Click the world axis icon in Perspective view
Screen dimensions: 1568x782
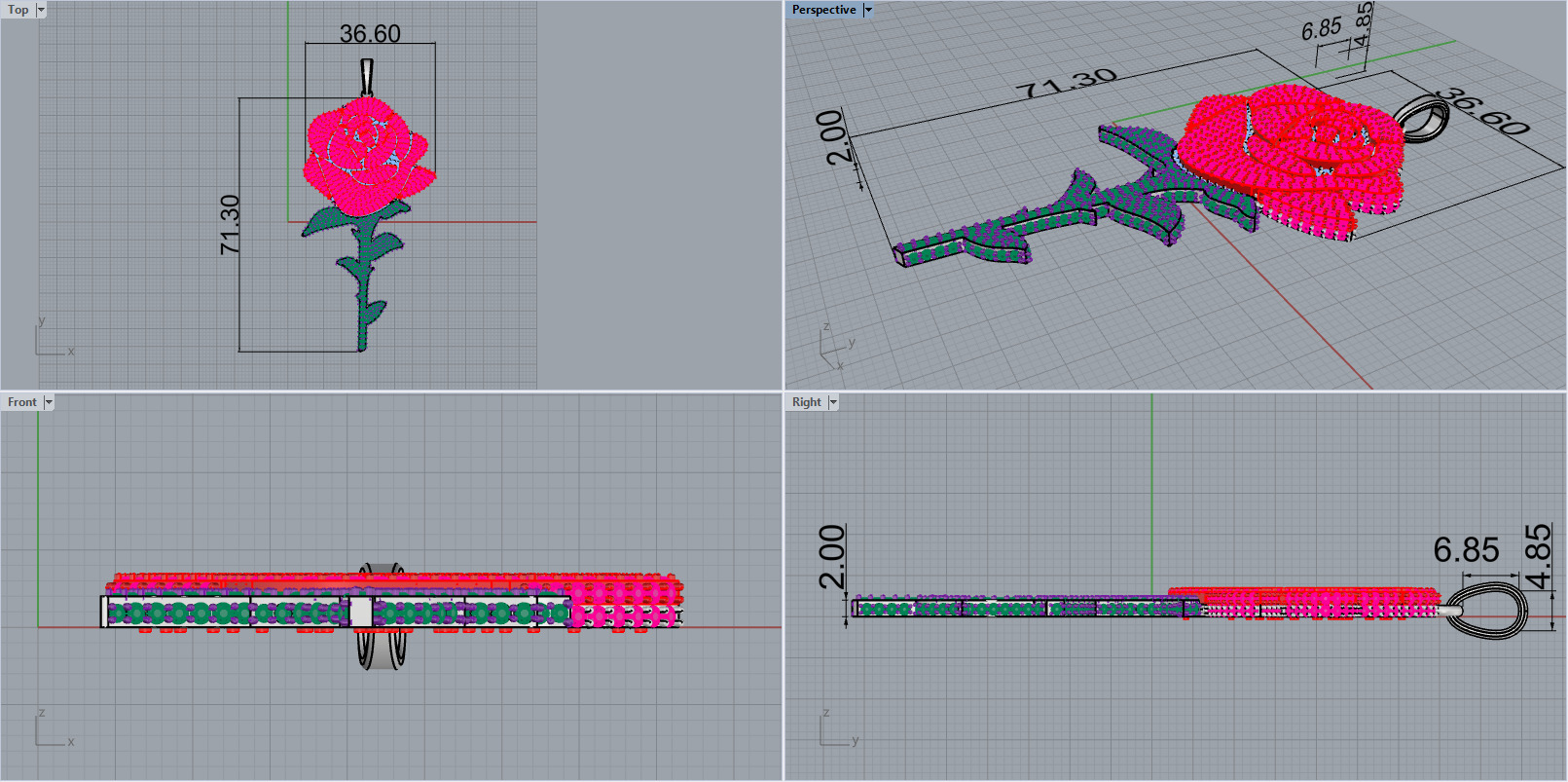(x=838, y=347)
